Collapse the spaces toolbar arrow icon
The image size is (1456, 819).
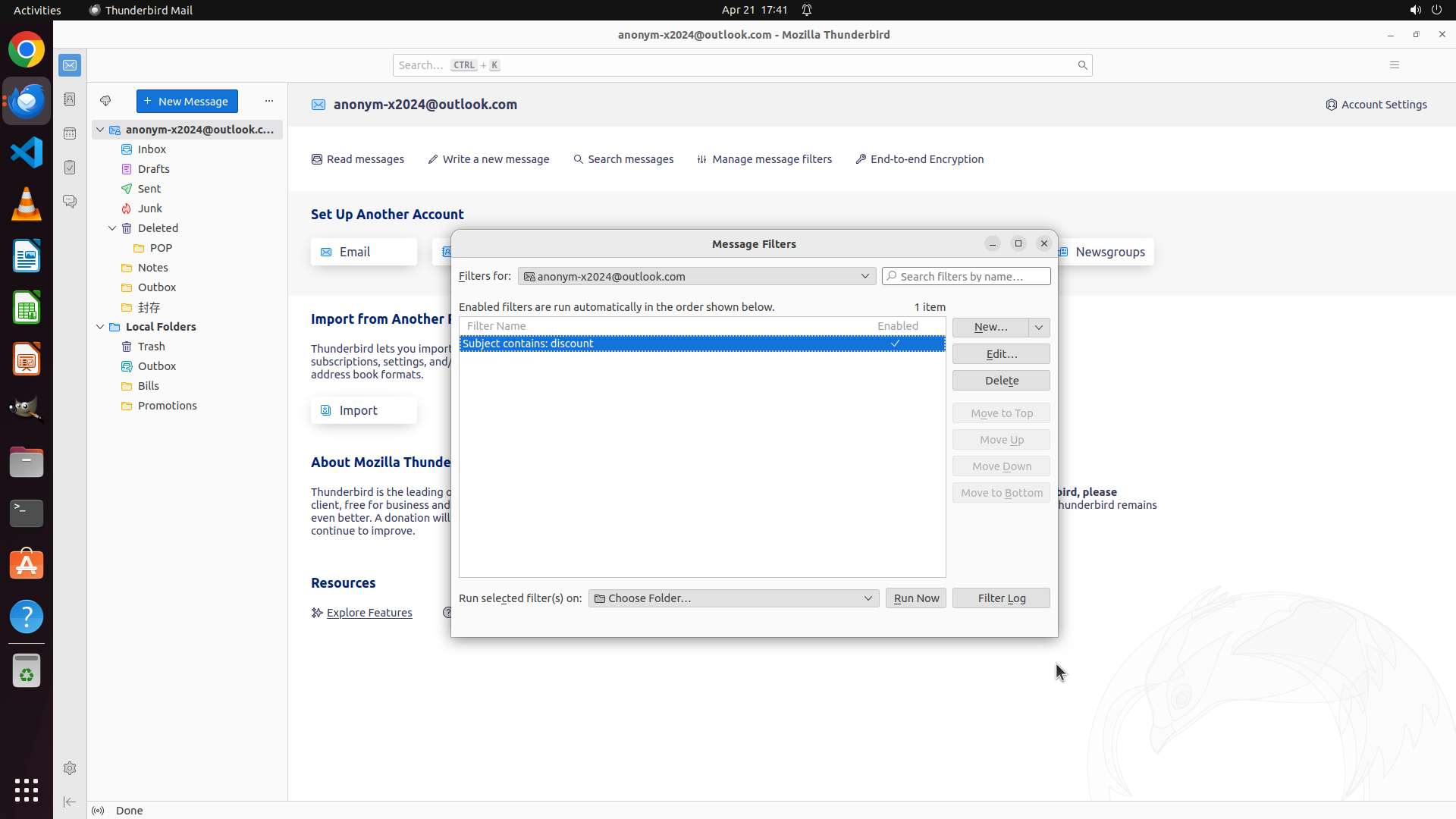tap(70, 802)
